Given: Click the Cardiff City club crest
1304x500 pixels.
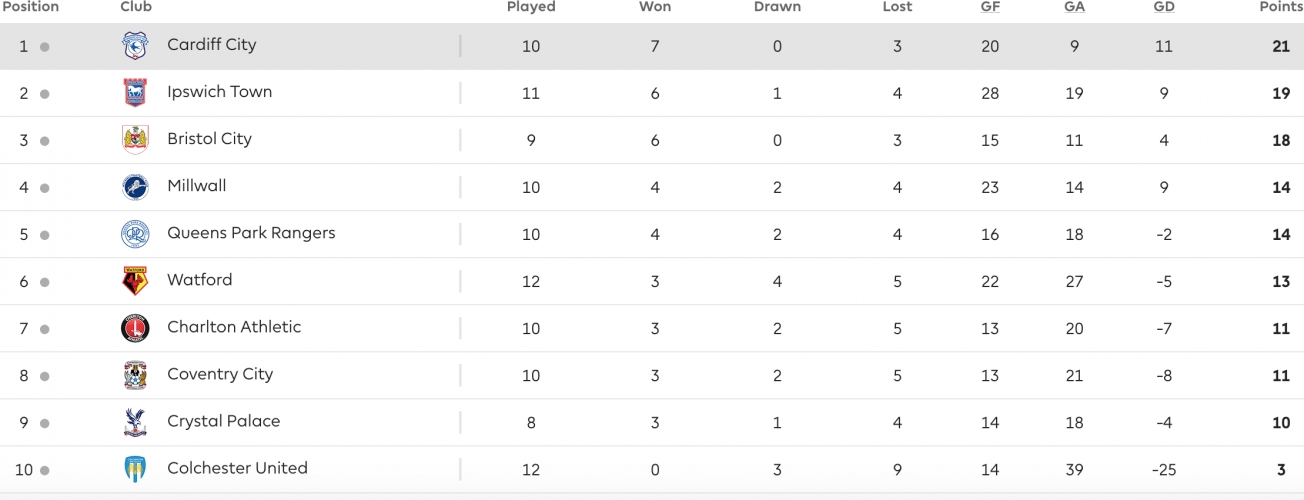Looking at the screenshot, I should point(135,46).
